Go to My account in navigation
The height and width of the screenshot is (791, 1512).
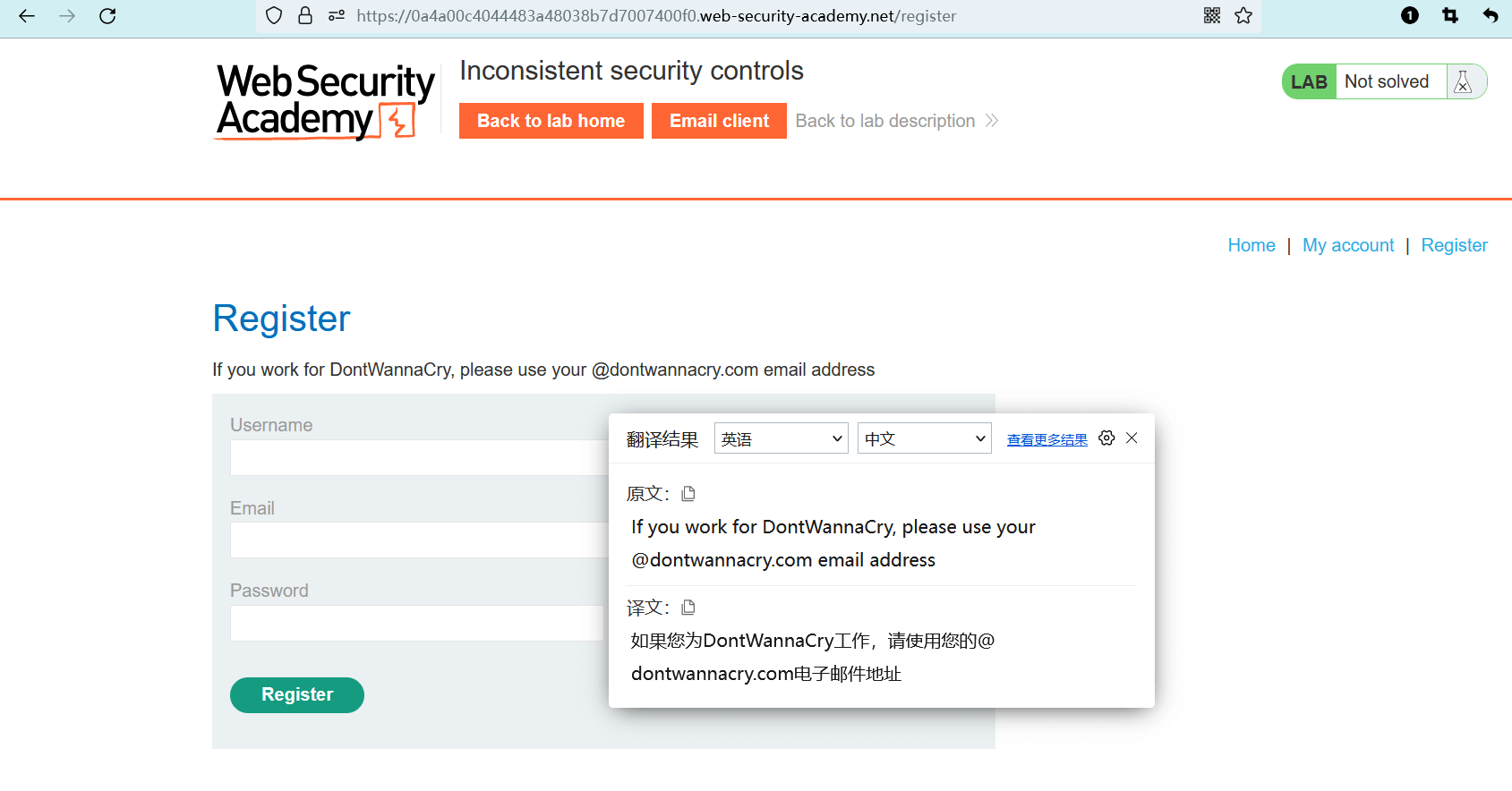coord(1348,245)
